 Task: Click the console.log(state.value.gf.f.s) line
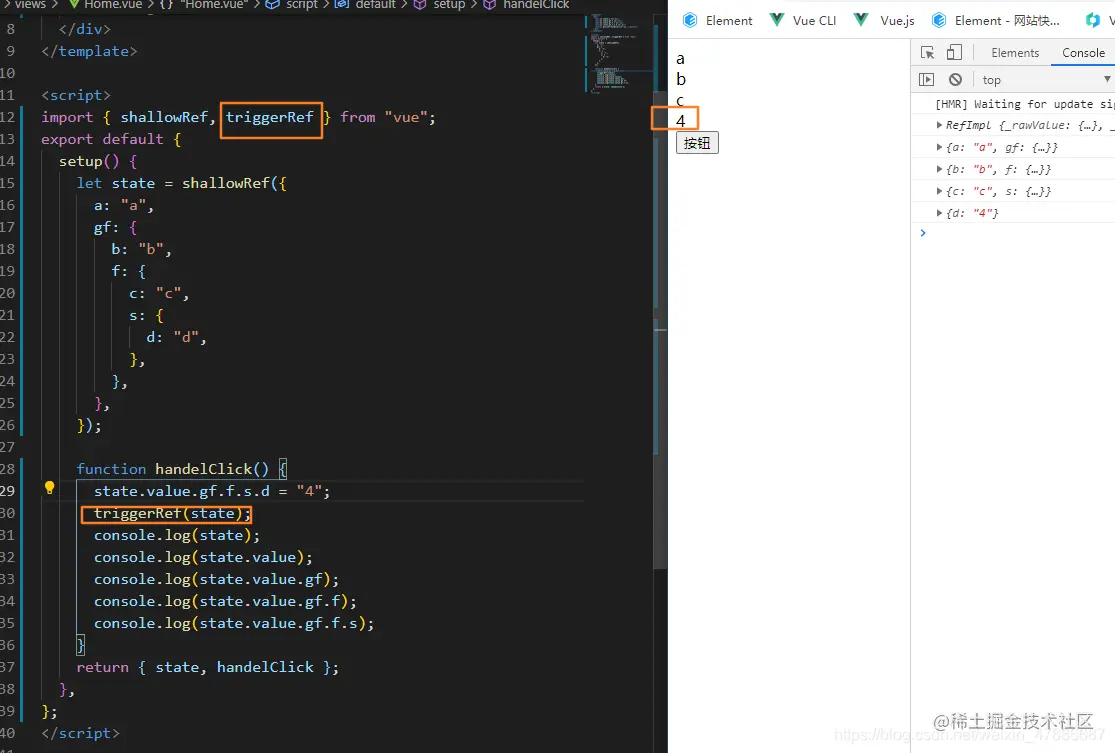(x=234, y=623)
